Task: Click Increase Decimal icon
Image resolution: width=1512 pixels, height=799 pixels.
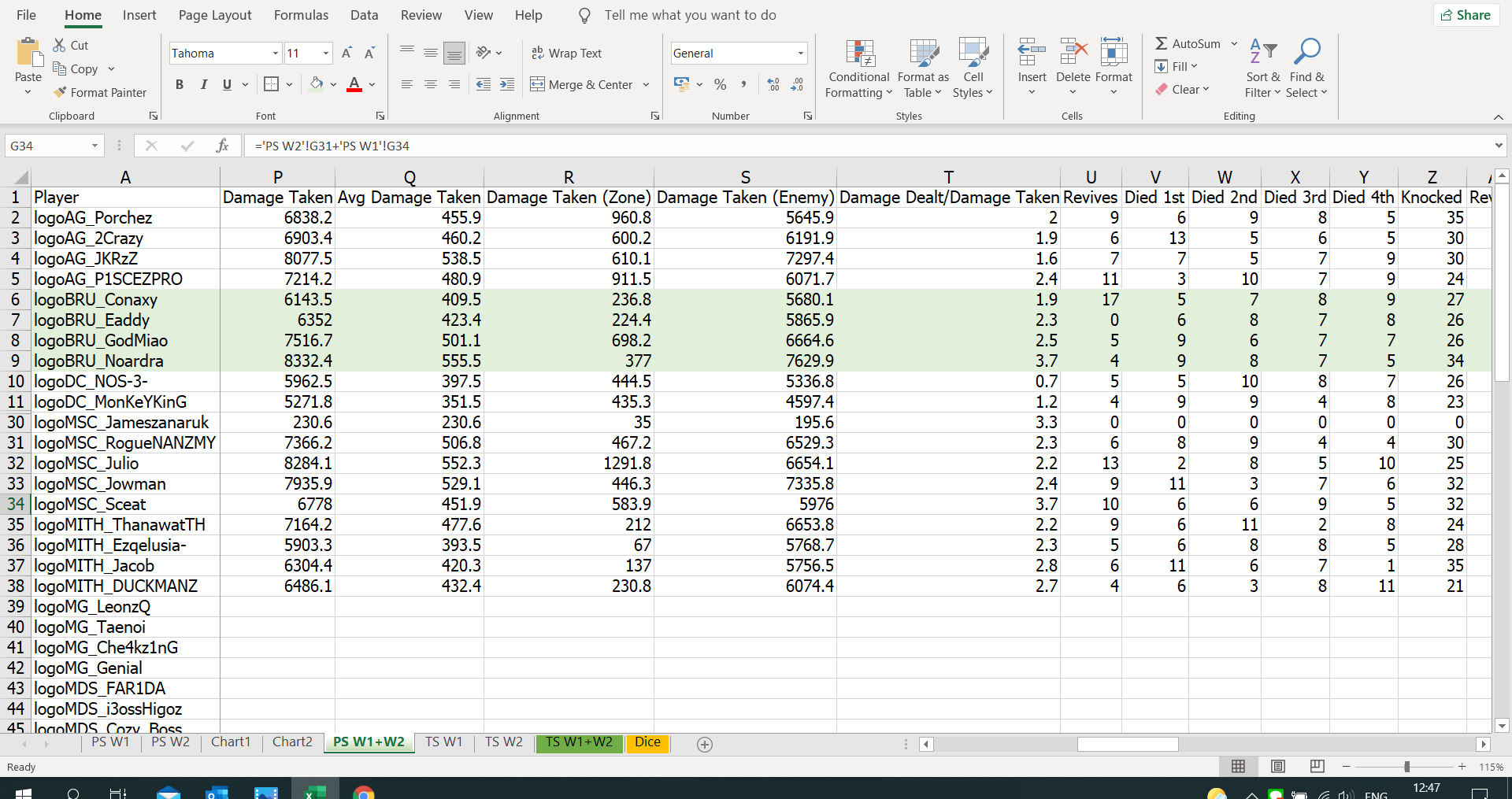Action: [x=773, y=84]
